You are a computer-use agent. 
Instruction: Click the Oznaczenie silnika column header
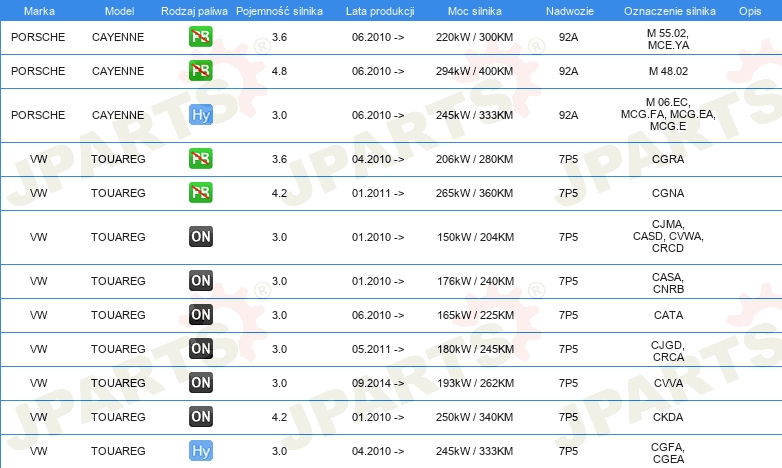pos(669,11)
